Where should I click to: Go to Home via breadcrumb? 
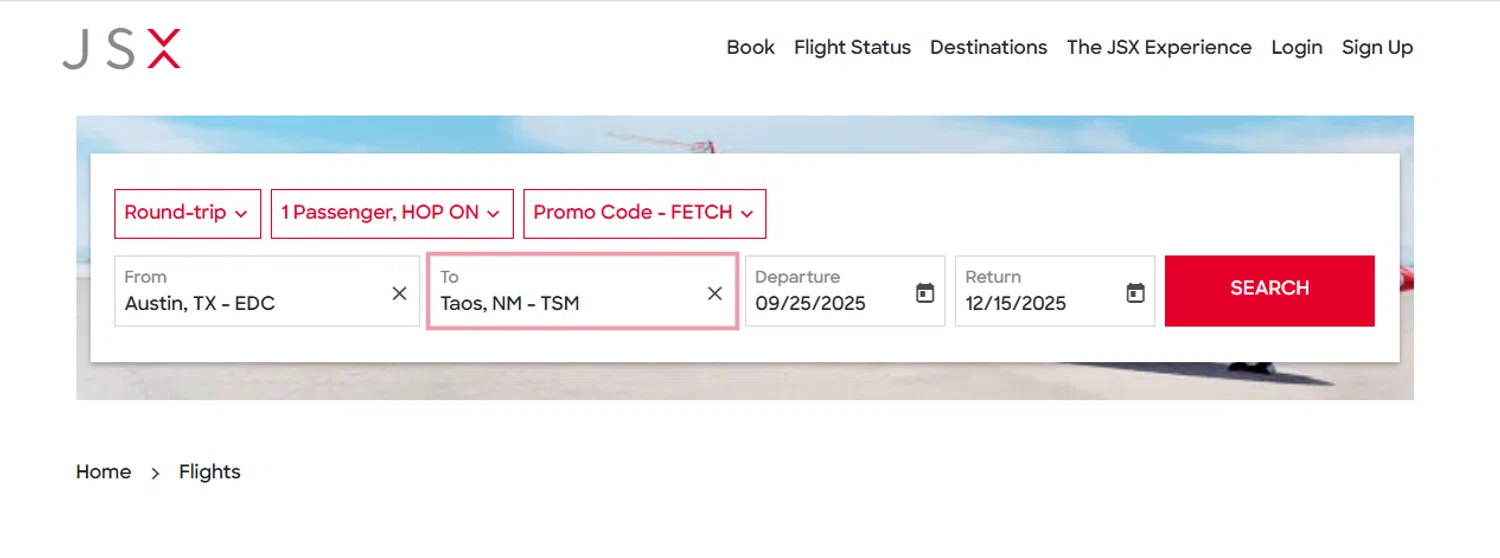click(x=103, y=472)
